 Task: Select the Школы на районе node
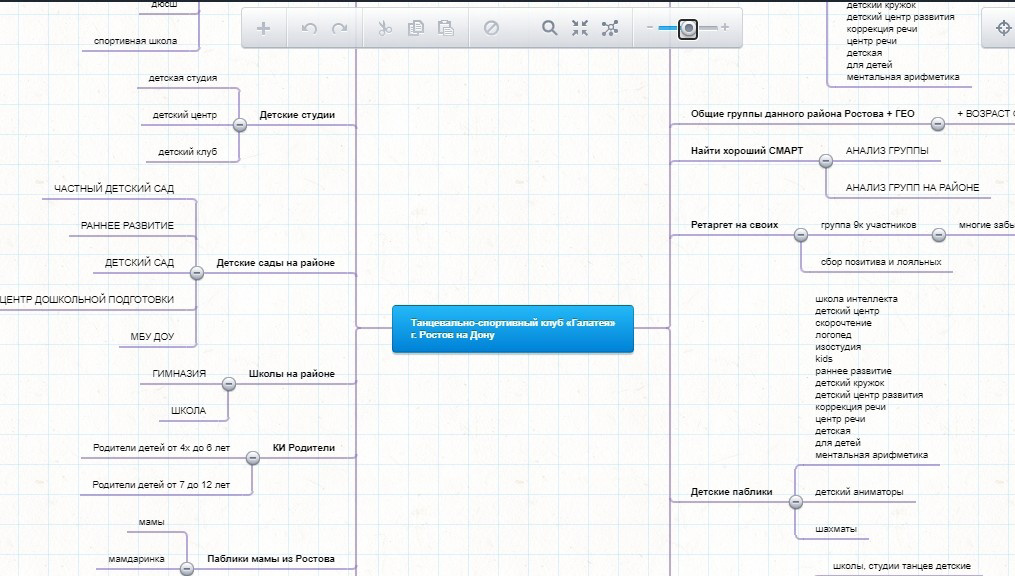click(x=291, y=373)
